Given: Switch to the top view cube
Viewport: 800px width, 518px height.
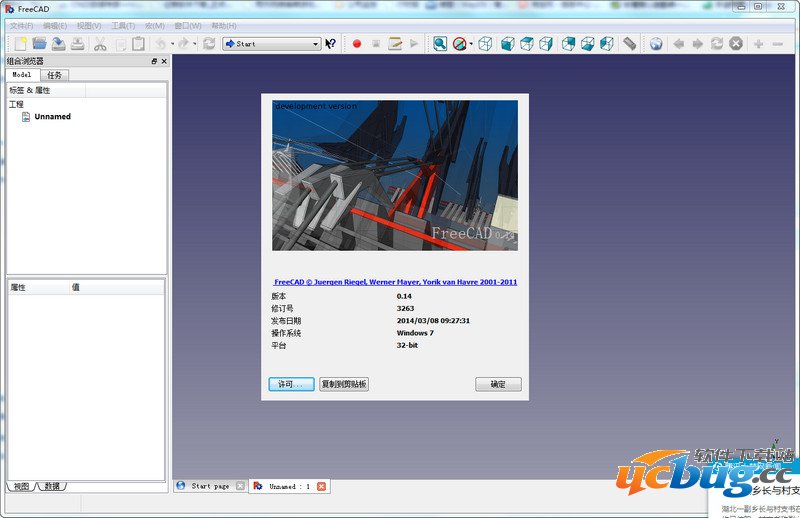Looking at the screenshot, I should (x=527, y=44).
